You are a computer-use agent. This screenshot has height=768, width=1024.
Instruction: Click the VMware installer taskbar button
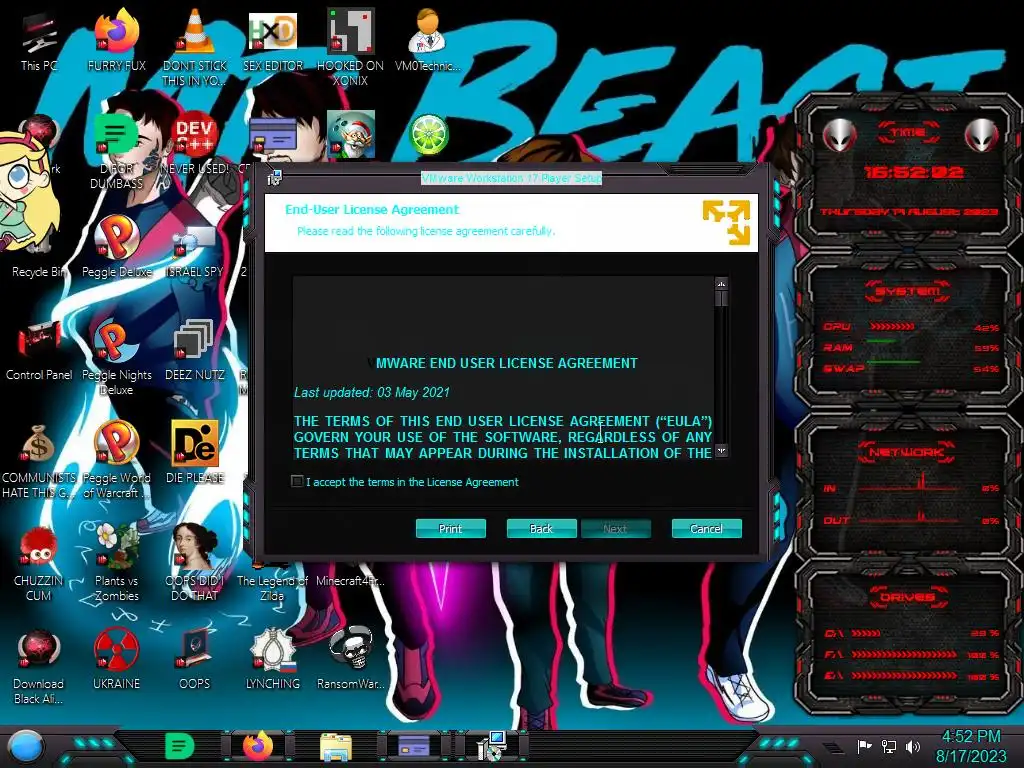pos(492,746)
